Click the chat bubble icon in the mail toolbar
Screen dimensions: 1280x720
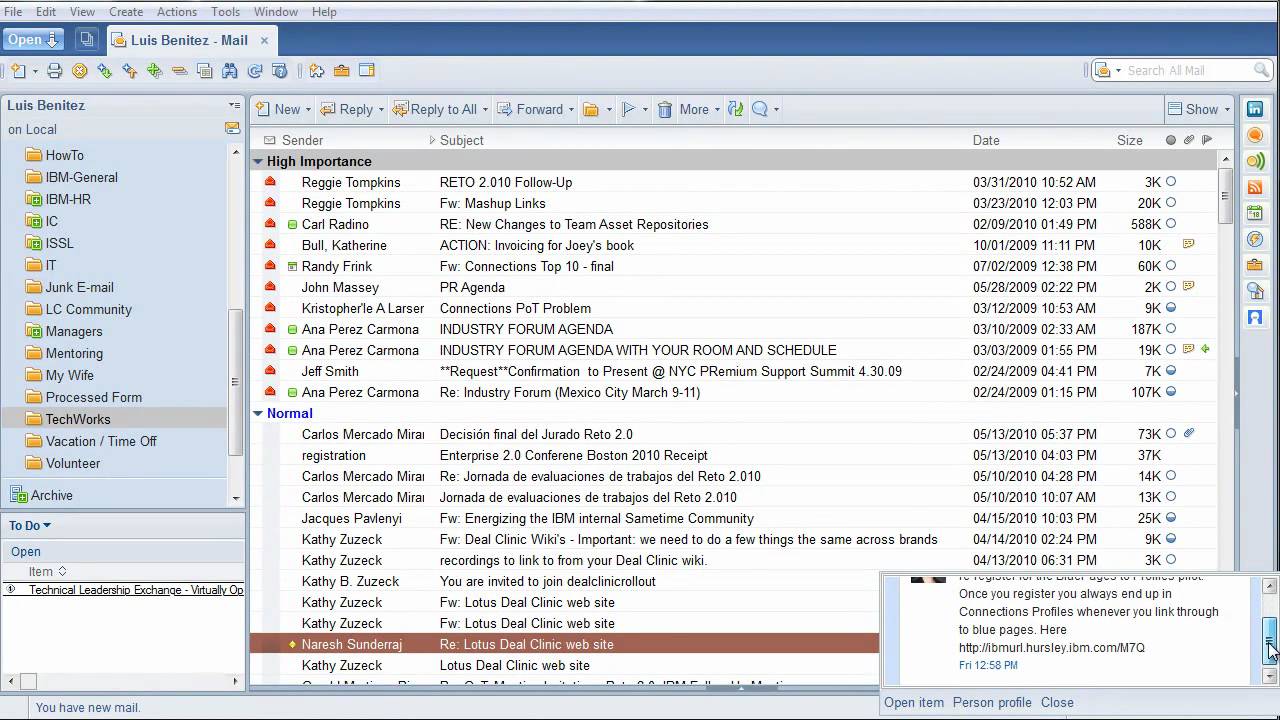pos(760,110)
